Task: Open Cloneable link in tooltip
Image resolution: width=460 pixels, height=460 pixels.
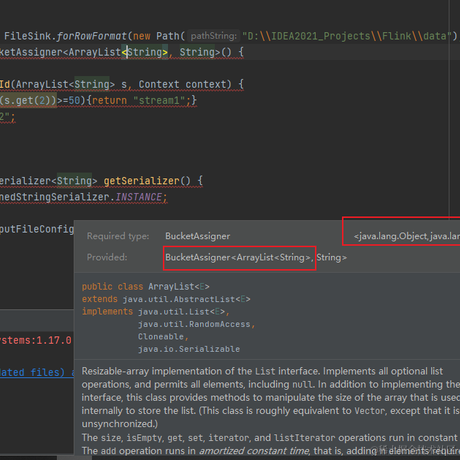Action: coord(161,337)
